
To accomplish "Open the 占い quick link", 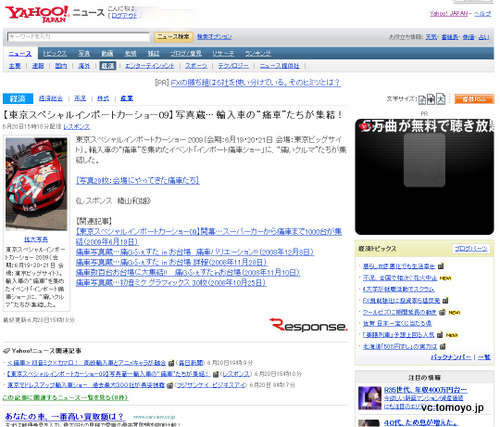I will pos(484,37).
